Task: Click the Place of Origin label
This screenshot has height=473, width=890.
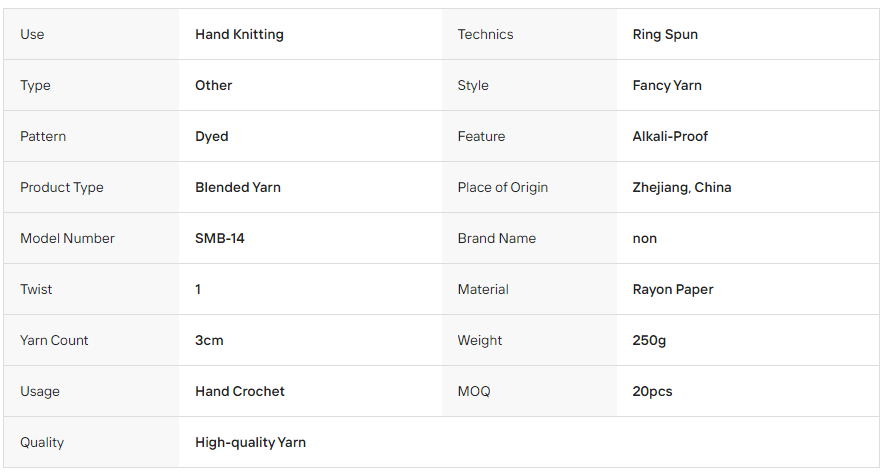Action: click(502, 187)
